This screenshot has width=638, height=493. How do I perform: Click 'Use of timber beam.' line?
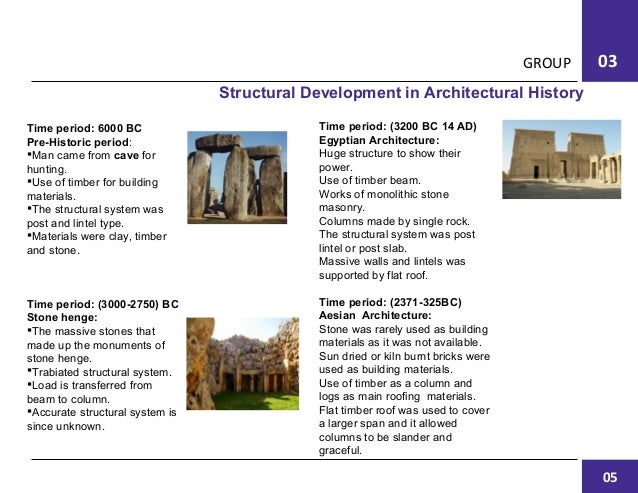coord(370,180)
